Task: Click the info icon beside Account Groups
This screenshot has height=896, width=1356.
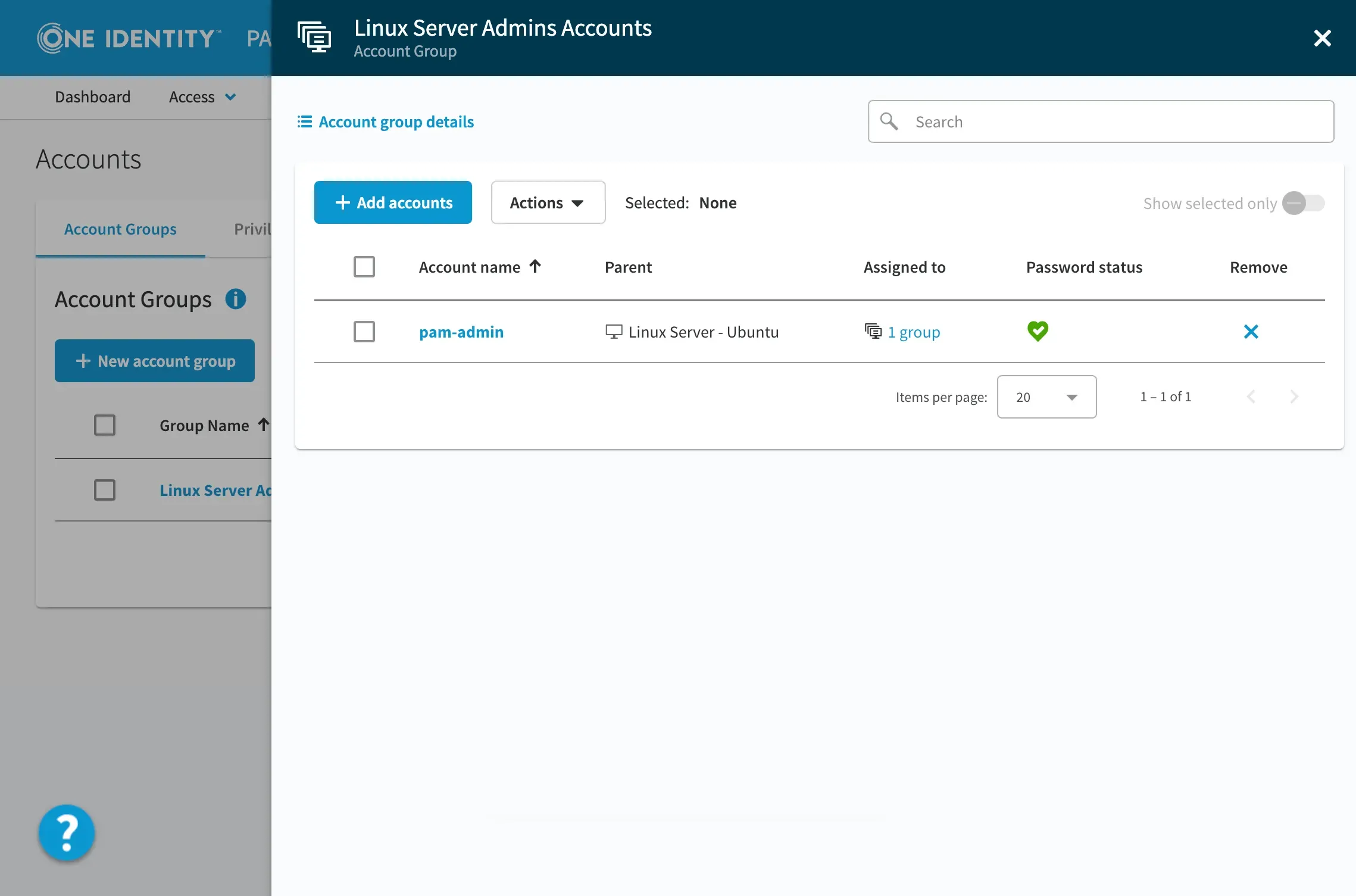Action: pyautogui.click(x=236, y=299)
